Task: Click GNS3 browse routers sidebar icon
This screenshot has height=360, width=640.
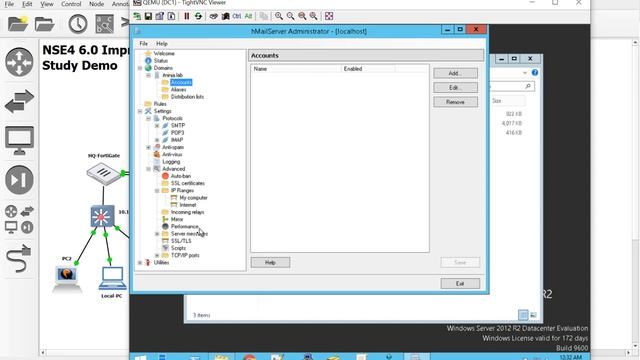Action: (x=19, y=62)
